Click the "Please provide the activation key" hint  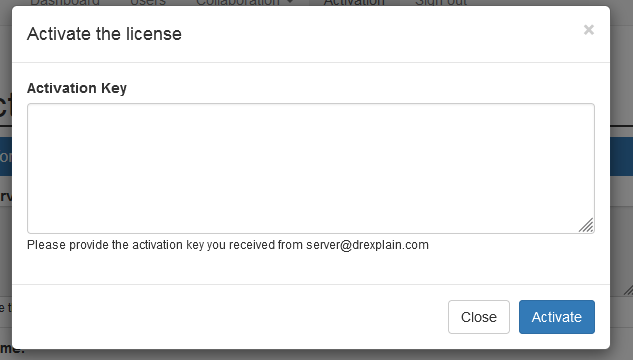coord(228,245)
